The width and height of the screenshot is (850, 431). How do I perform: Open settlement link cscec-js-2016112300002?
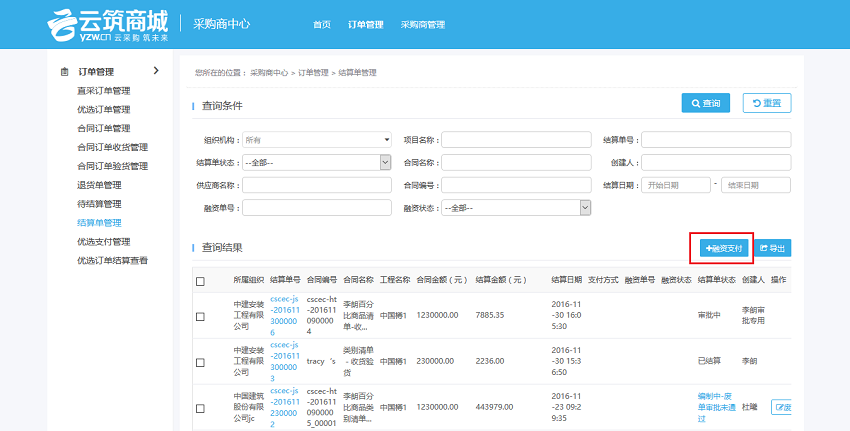[x=285, y=407]
